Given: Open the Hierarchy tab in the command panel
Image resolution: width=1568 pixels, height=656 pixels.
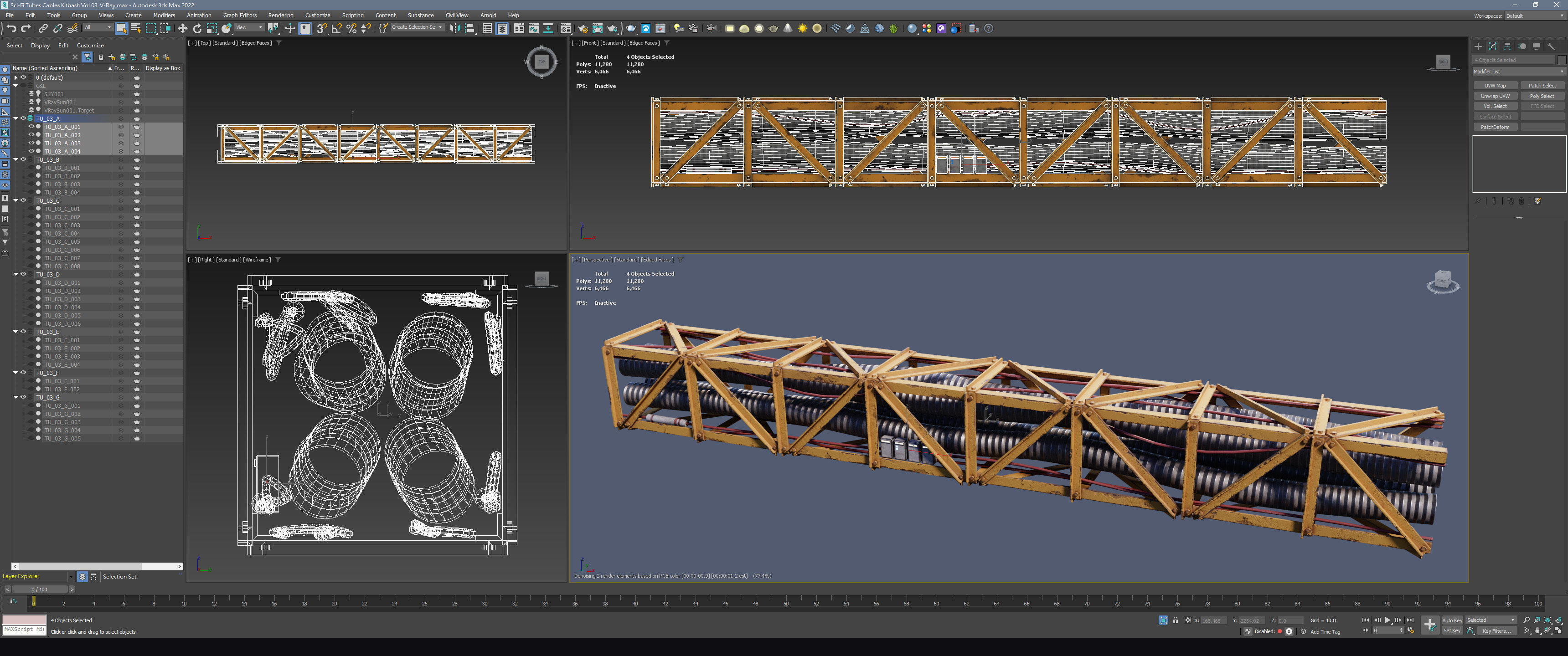Looking at the screenshot, I should (1507, 46).
